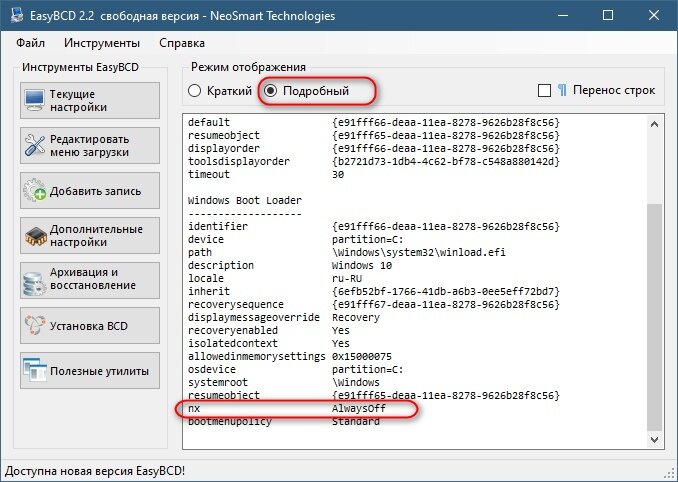This screenshot has height=482, width=678.
Task: Click the displaymessageoverride Recovery value
Action: 355,318
